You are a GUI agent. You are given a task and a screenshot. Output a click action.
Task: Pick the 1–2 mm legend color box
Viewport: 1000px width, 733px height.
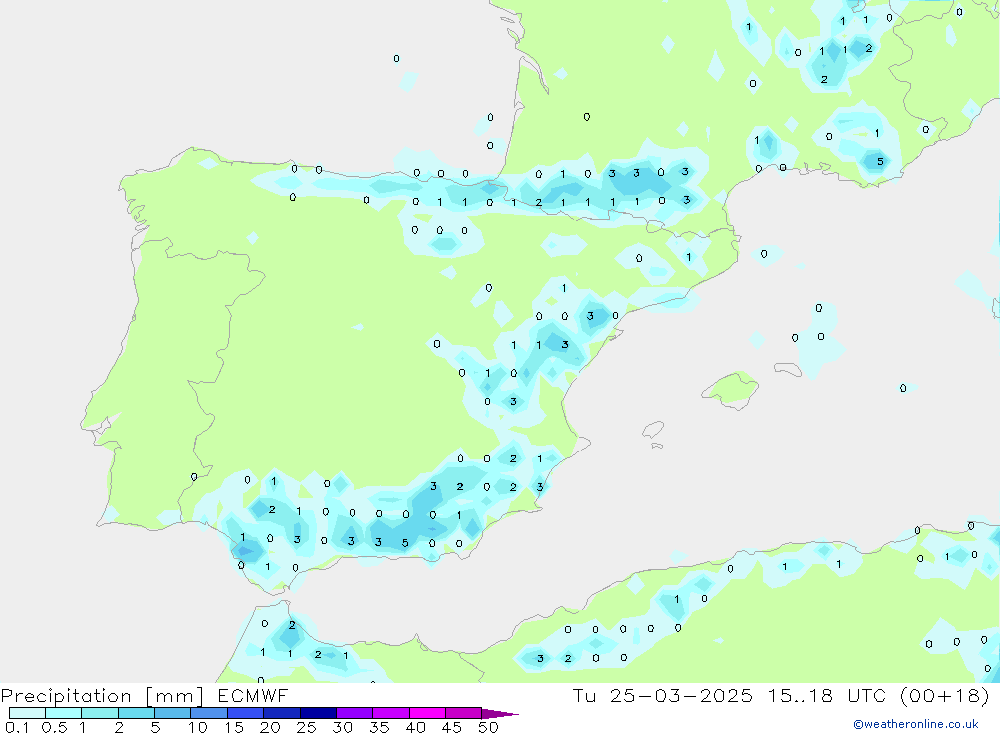coord(99,713)
